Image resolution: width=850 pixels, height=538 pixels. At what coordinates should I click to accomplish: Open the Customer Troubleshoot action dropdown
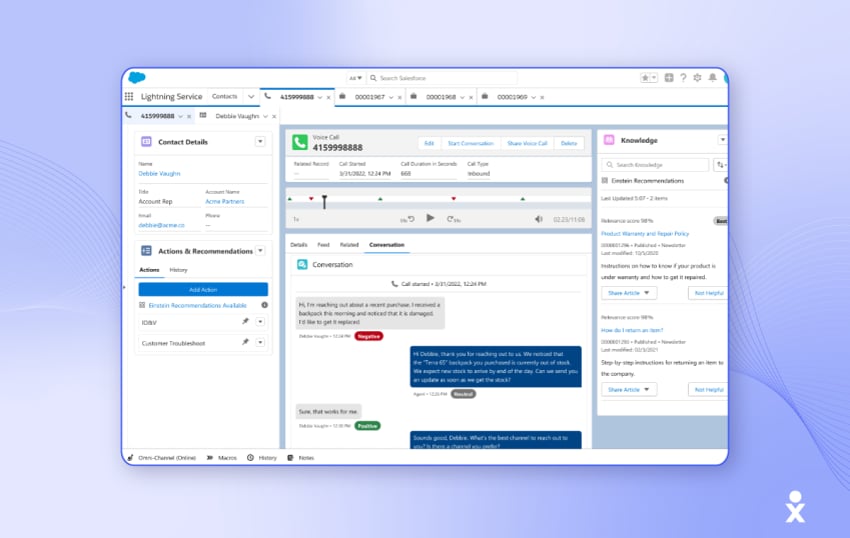coord(260,342)
